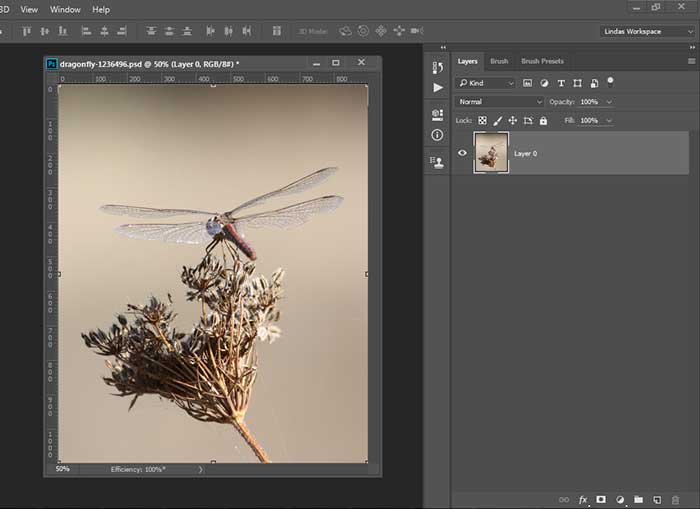
Task: Click Align left edges icon
Action: click(86, 31)
